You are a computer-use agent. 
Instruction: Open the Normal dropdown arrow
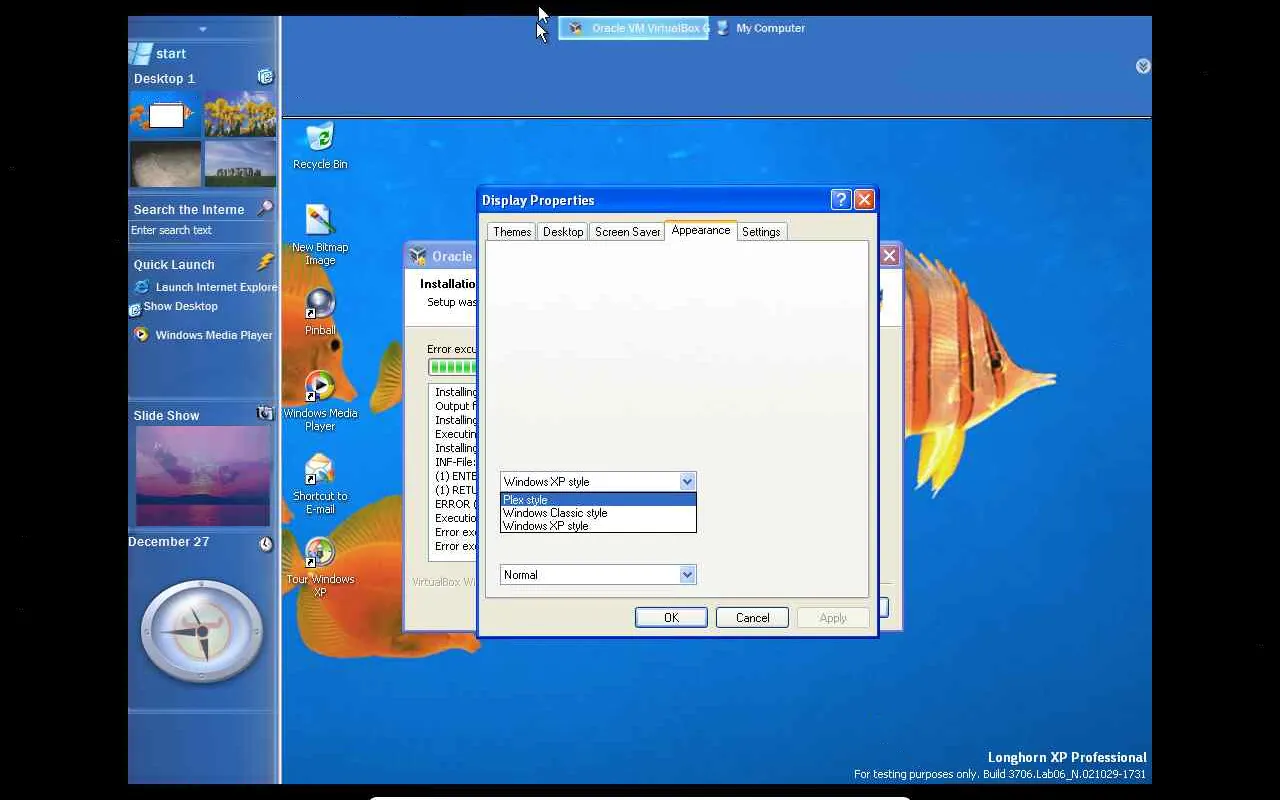(x=687, y=575)
